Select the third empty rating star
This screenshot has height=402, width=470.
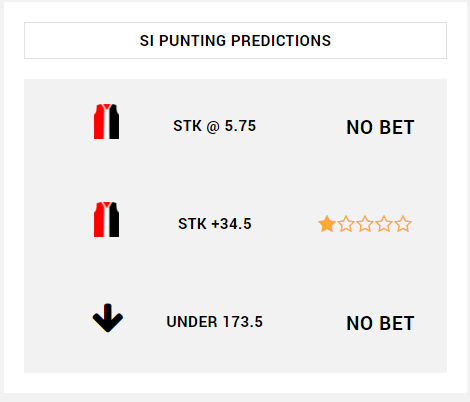(x=365, y=224)
